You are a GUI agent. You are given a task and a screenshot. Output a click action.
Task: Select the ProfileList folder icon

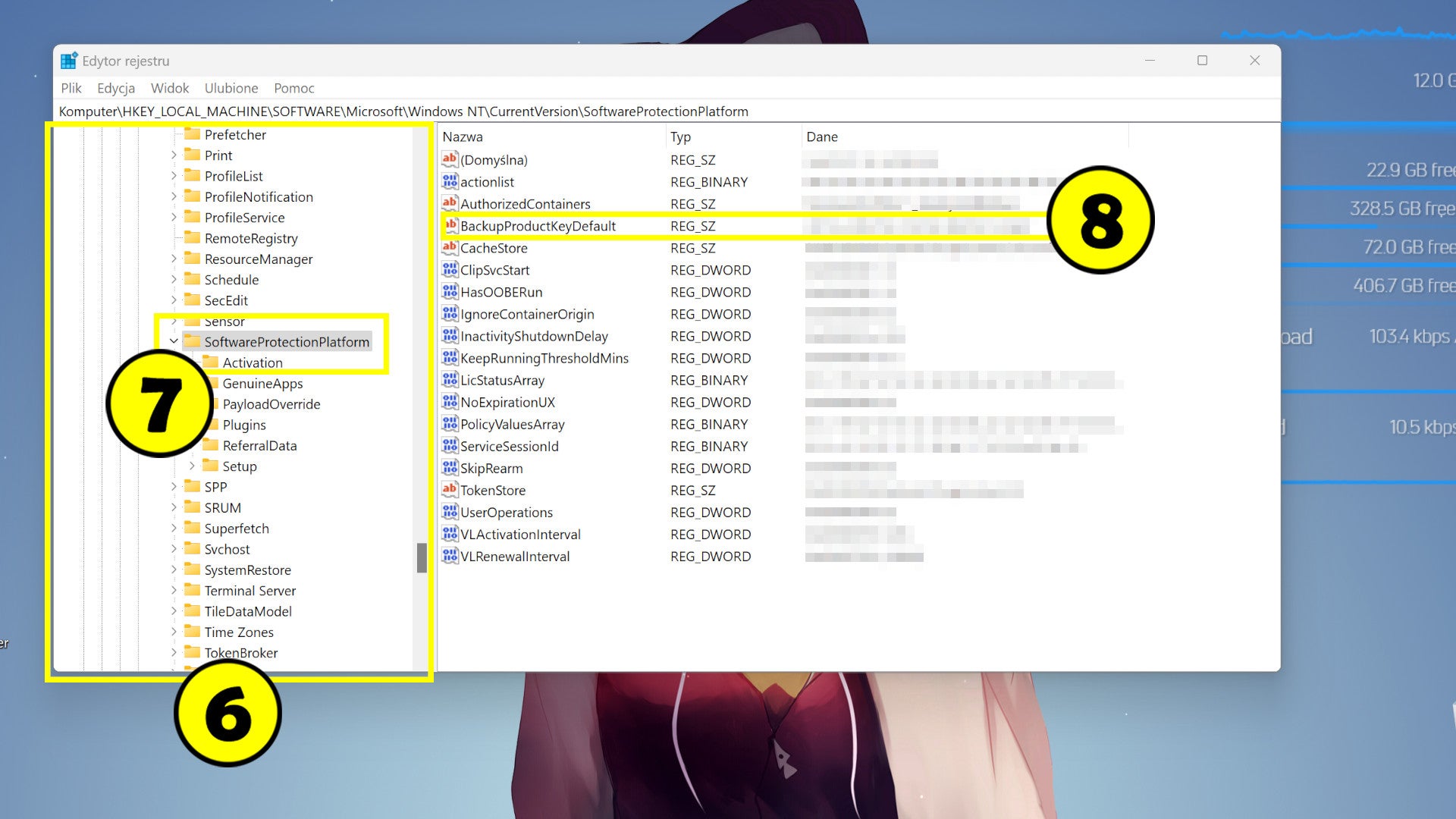point(192,176)
